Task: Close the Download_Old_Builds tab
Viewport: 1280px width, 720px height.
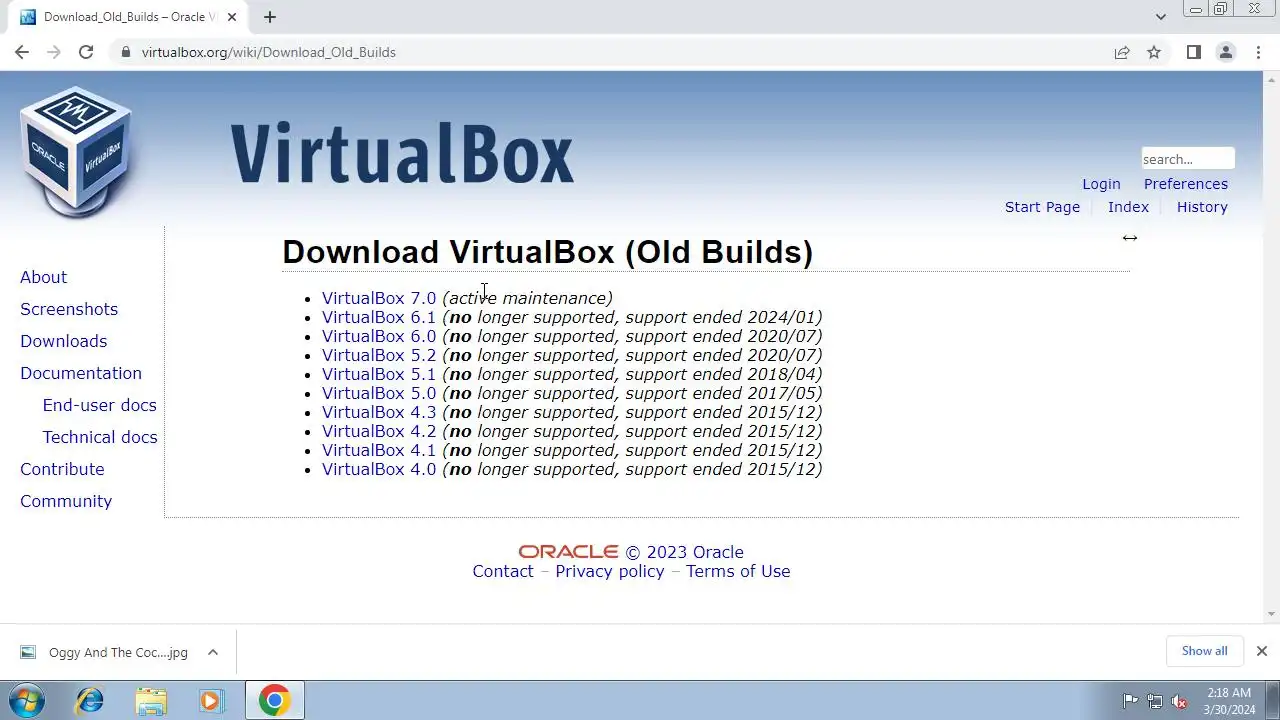Action: point(232,17)
